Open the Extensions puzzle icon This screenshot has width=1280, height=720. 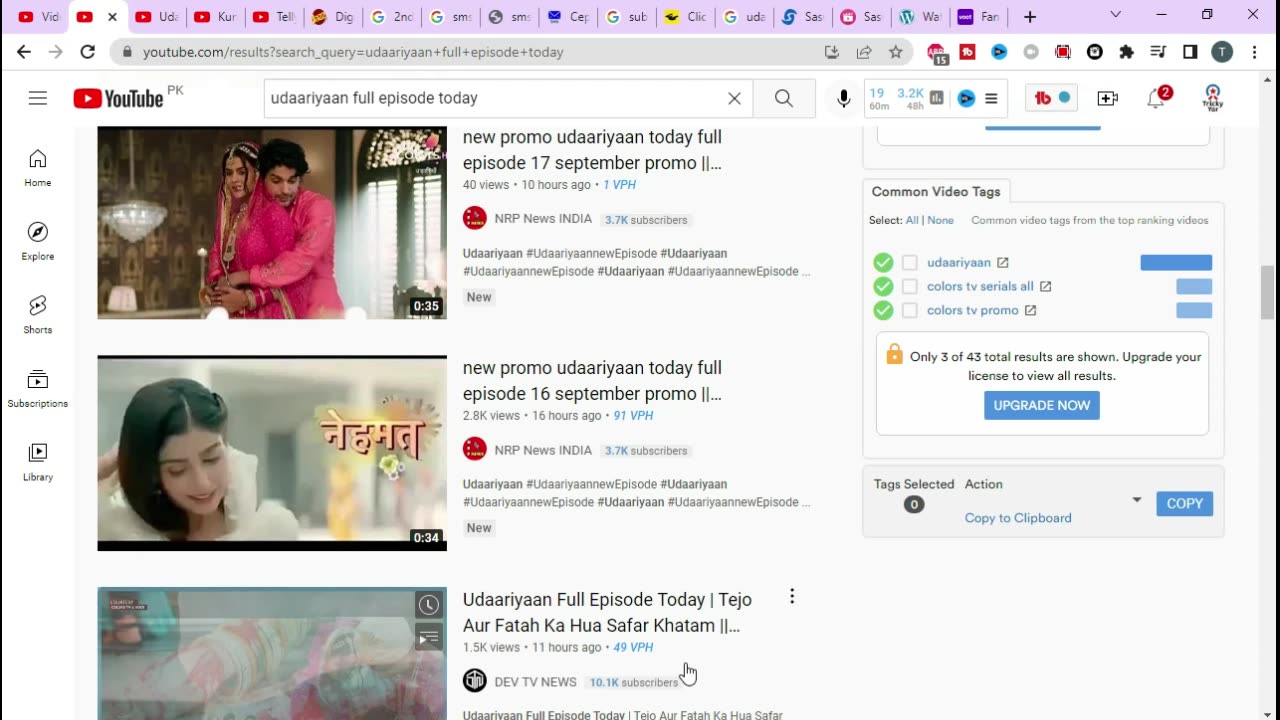1127,52
